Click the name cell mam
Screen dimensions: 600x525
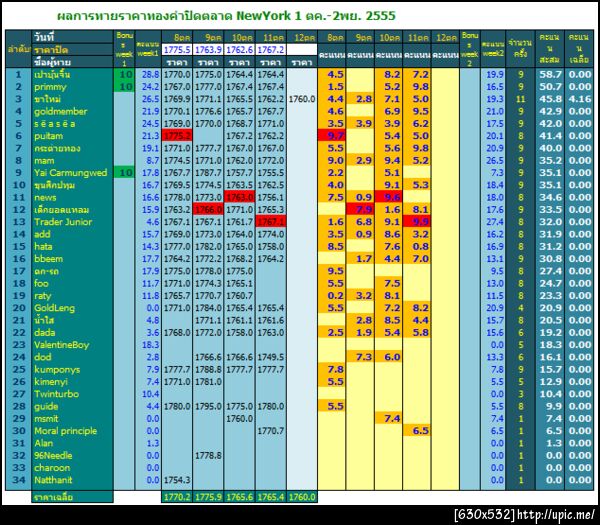click(x=72, y=160)
